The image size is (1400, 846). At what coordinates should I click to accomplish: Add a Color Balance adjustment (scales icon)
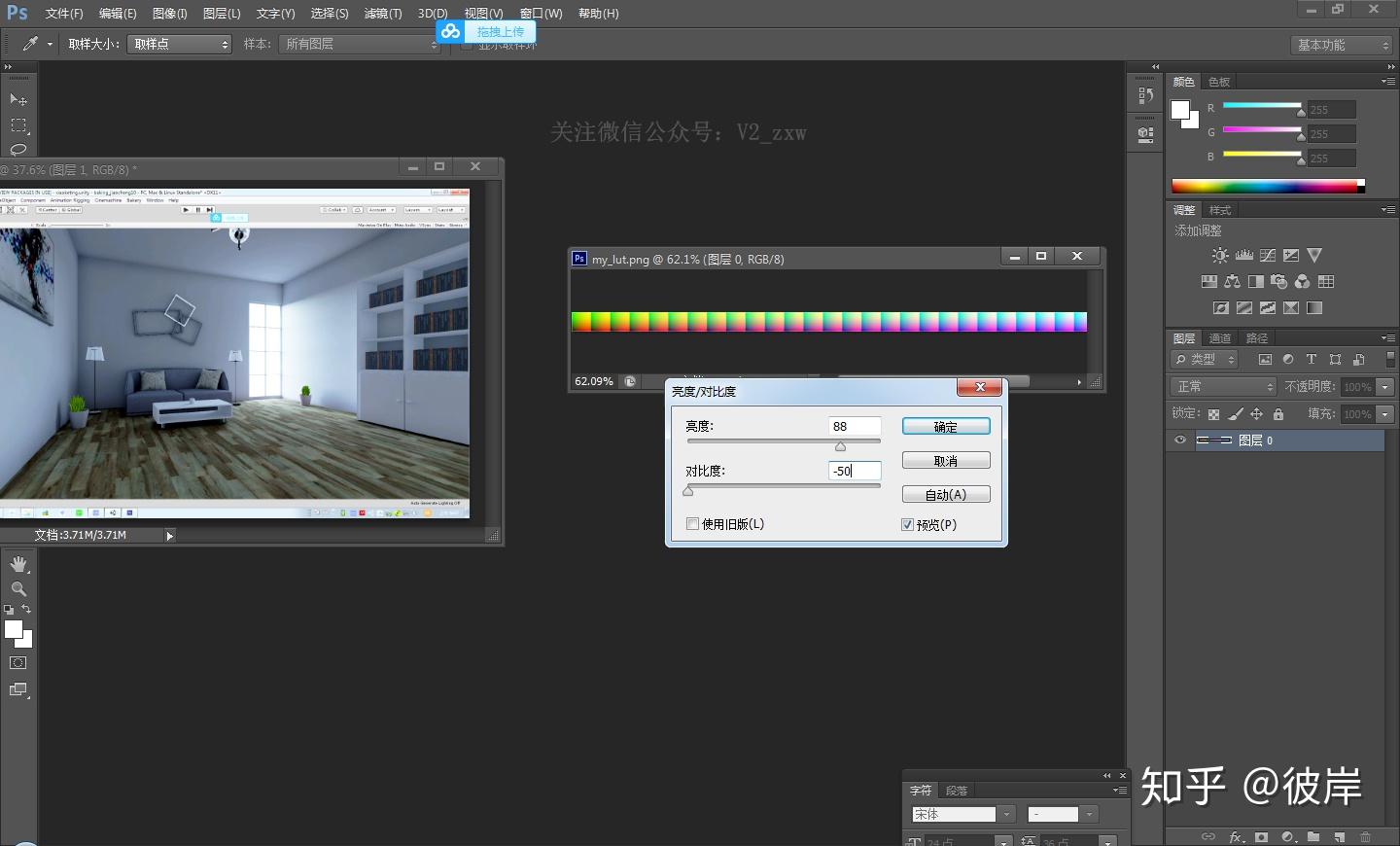coord(1232,282)
